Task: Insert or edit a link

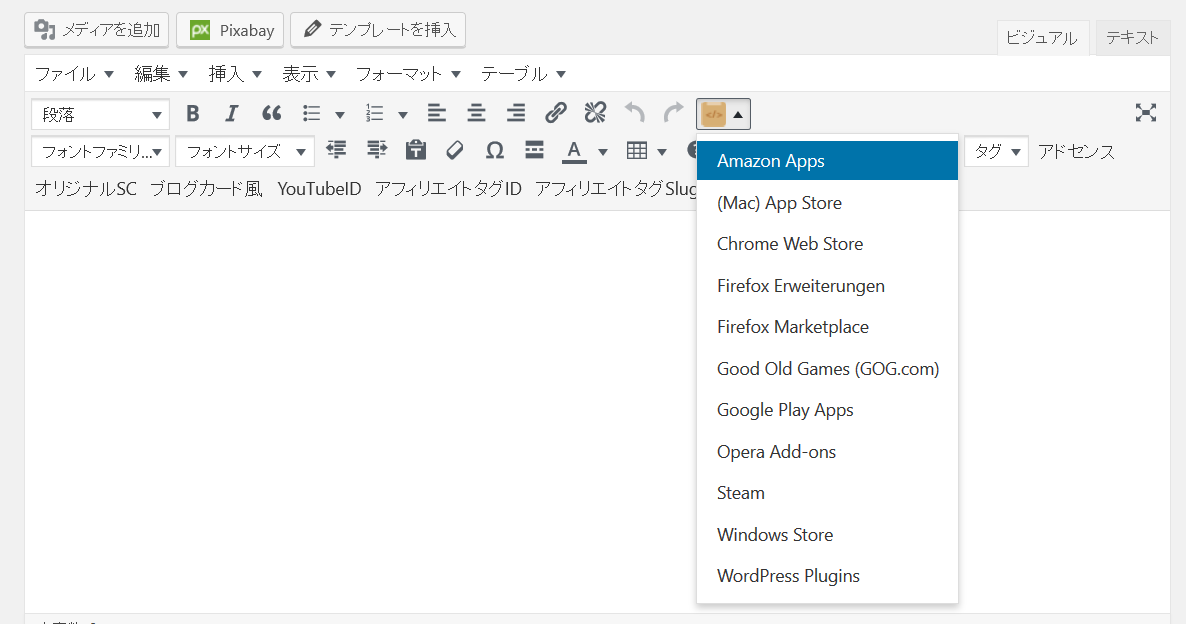Action: point(556,113)
